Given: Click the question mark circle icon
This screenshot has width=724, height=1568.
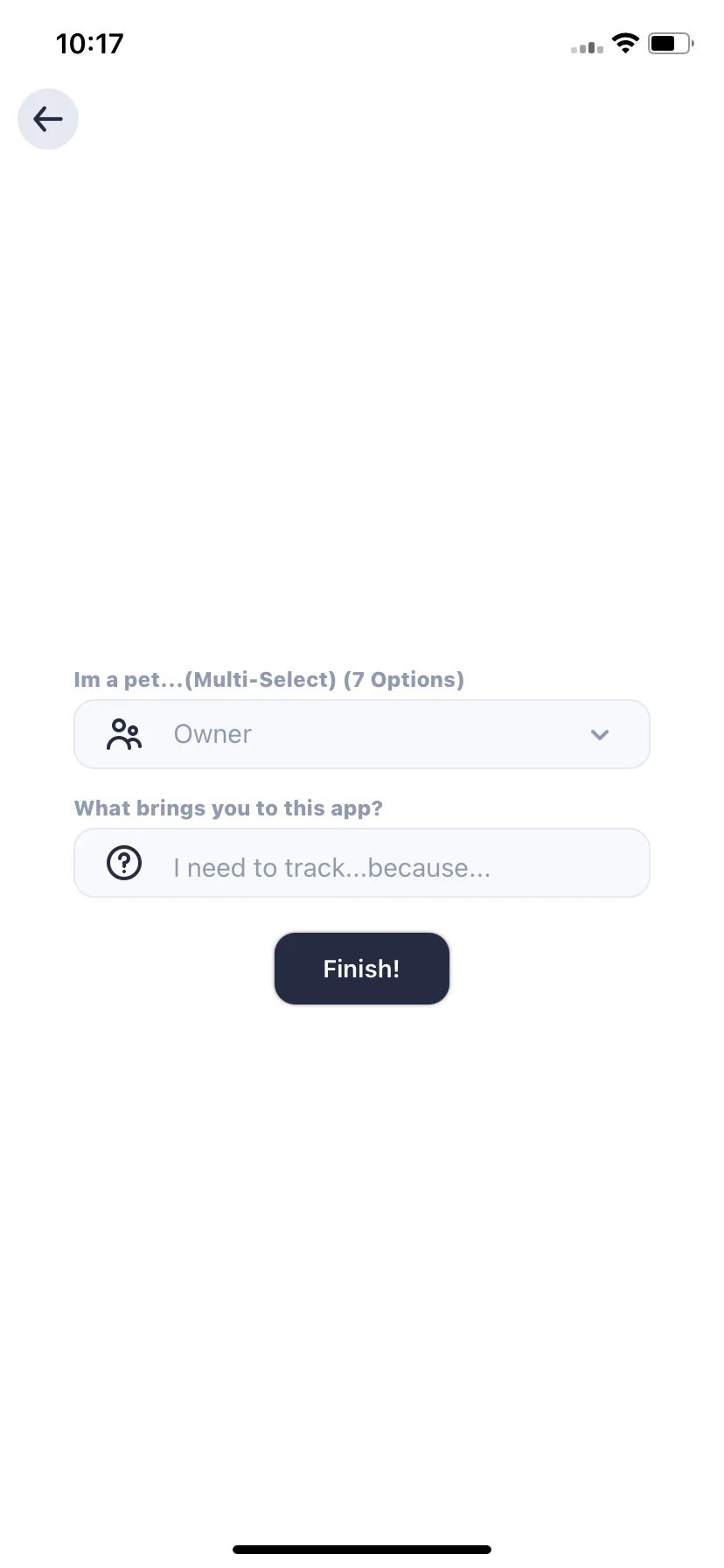Looking at the screenshot, I should click(x=124, y=863).
